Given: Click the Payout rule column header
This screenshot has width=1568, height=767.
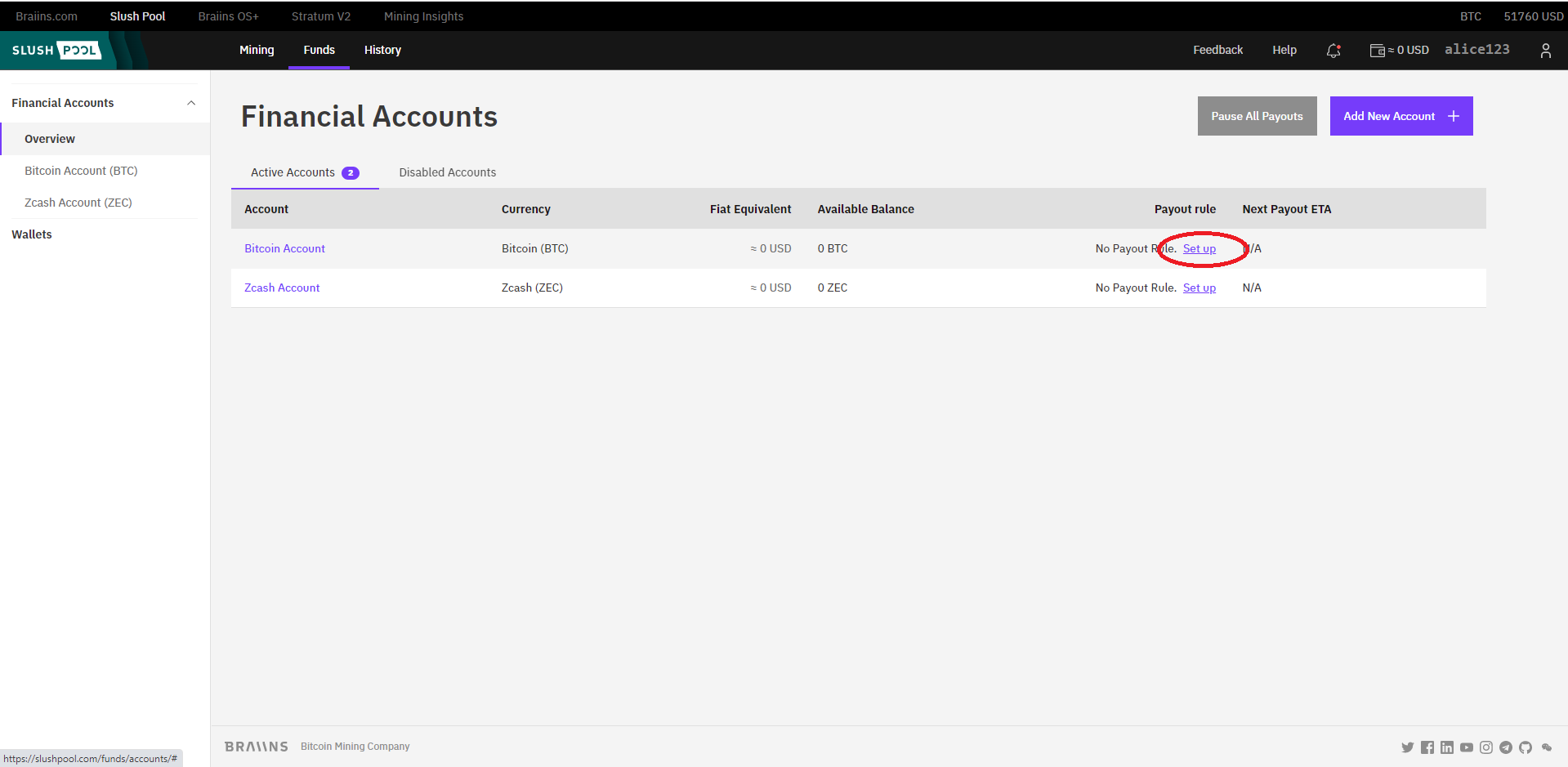Looking at the screenshot, I should point(1185,209).
